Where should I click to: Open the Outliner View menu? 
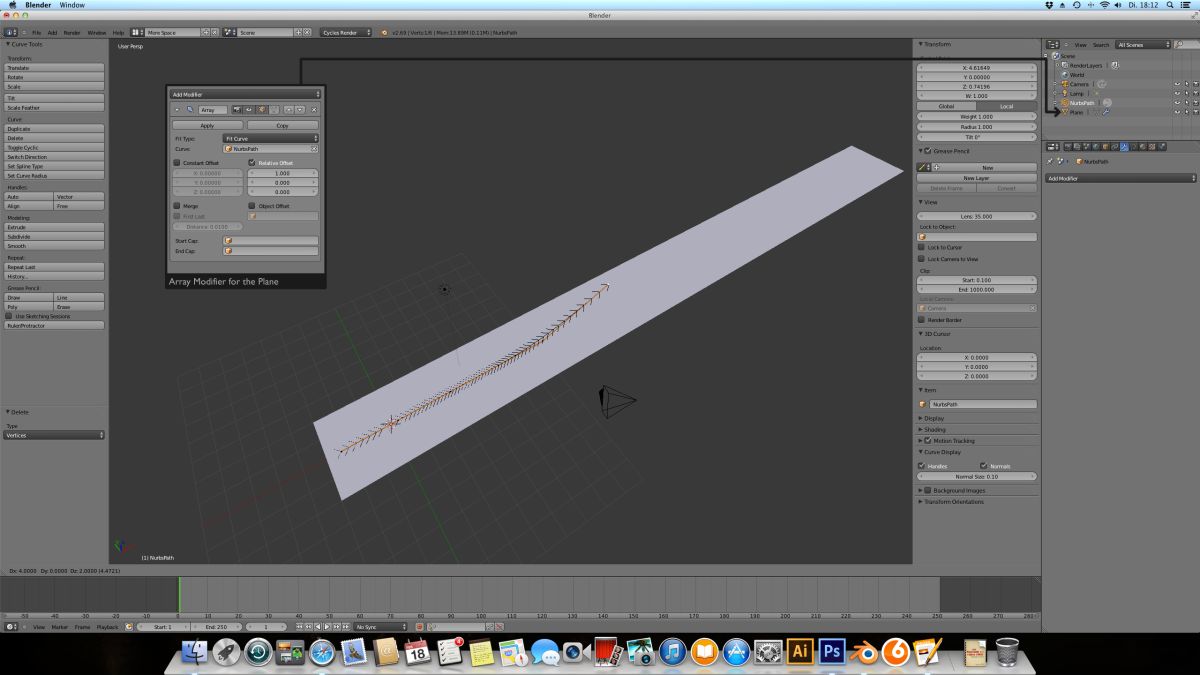click(1080, 45)
